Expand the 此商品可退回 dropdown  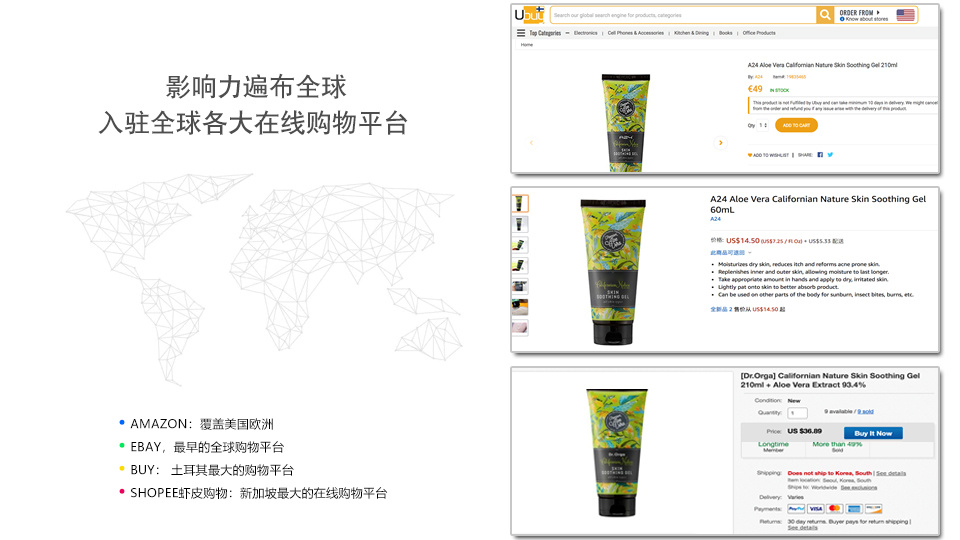731,253
